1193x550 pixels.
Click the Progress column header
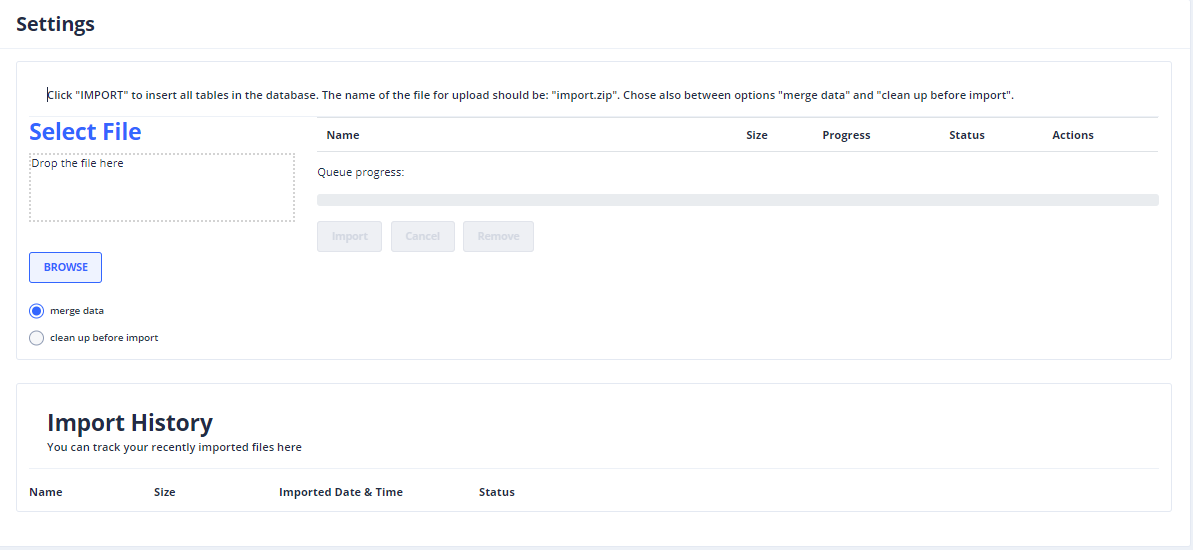coord(846,135)
